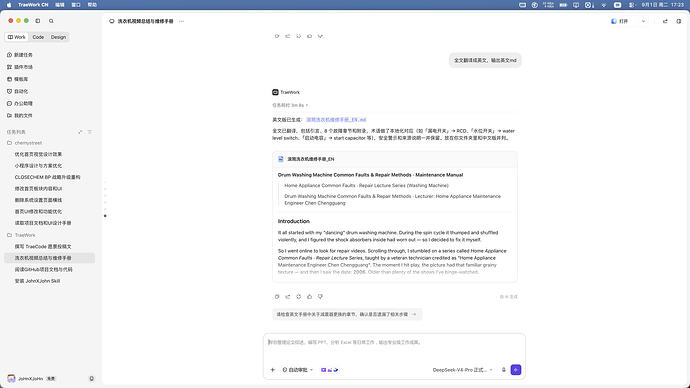Click the share icon in top right
This screenshot has width=690, height=388.
click(665, 21)
